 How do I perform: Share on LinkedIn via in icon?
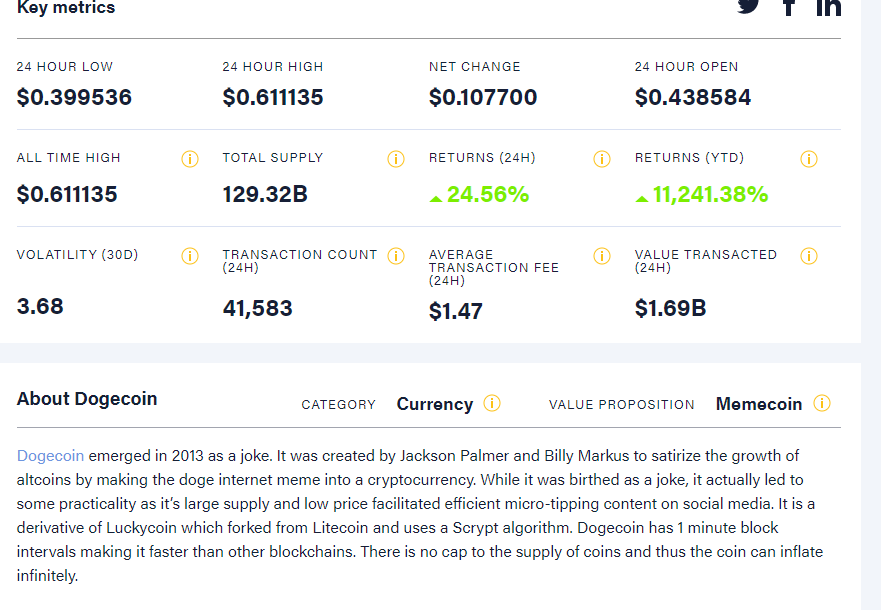[828, 7]
